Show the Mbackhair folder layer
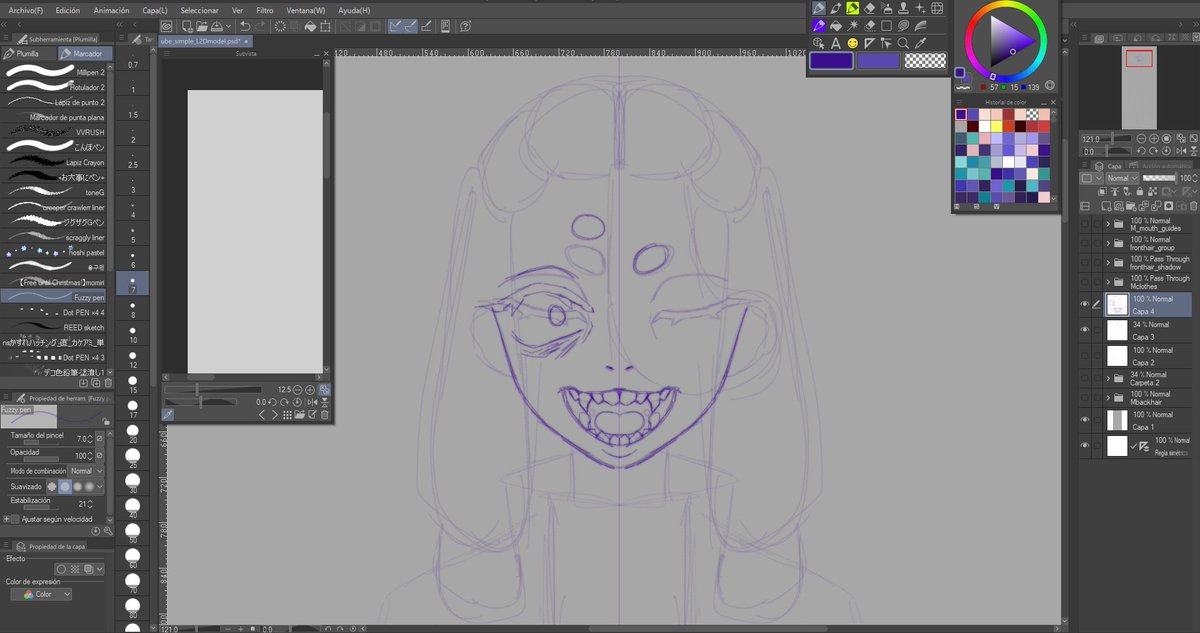 1085,399
